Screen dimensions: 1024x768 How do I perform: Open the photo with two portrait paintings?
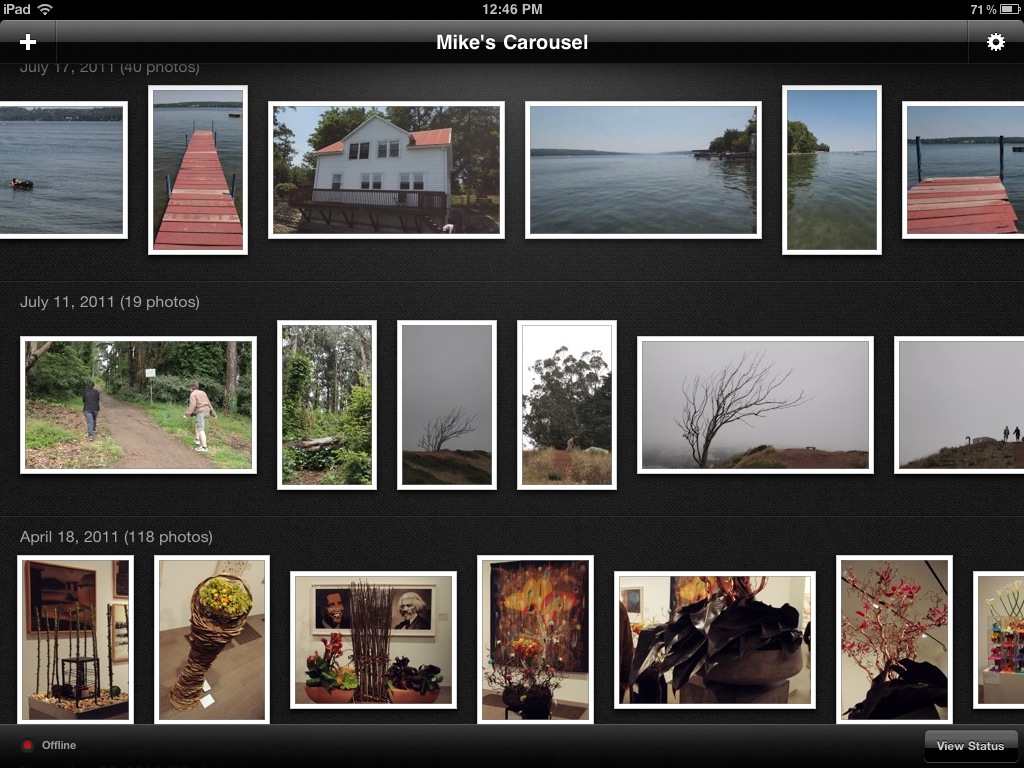tap(373, 639)
